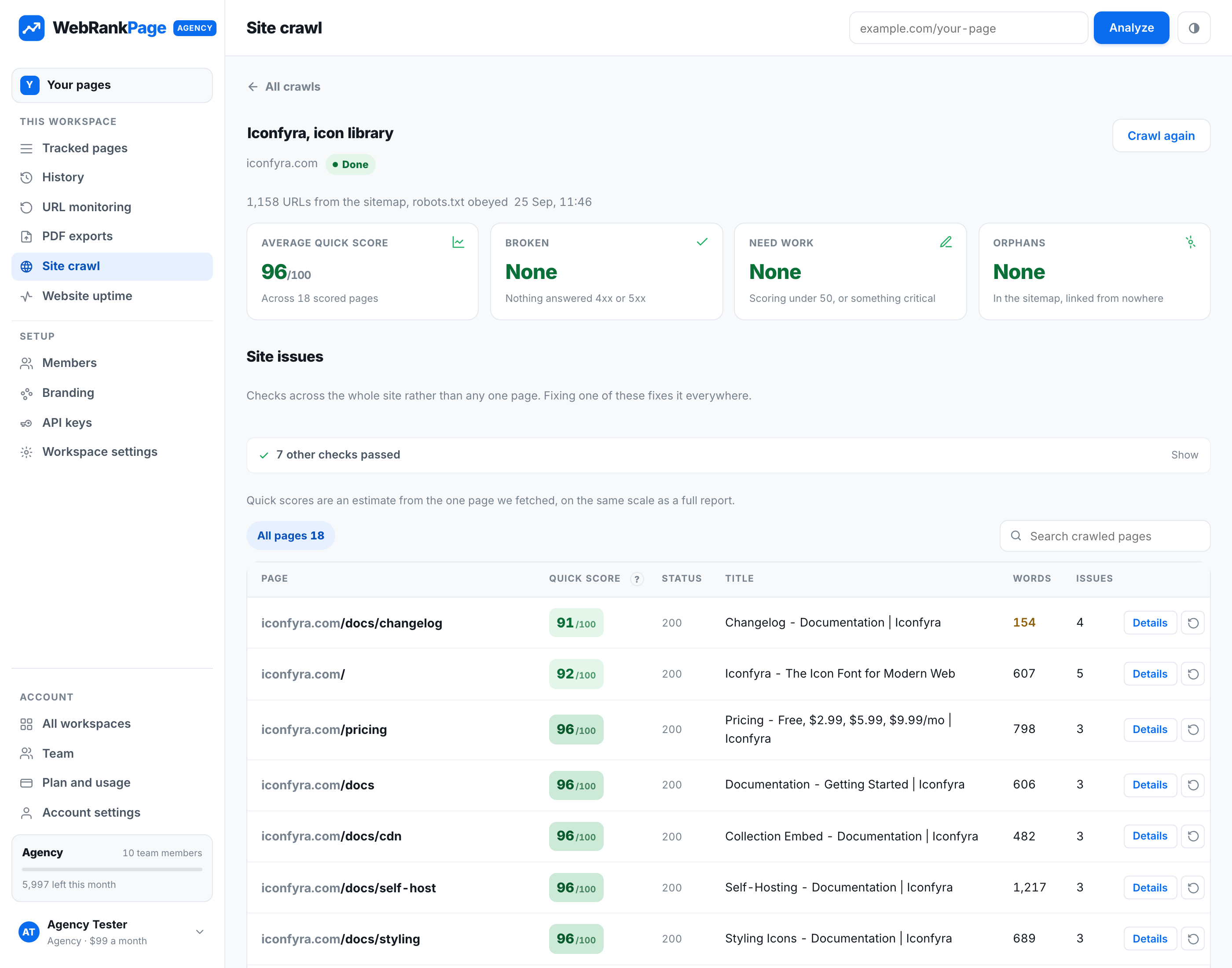Open Details for docs/cdn page

[x=1150, y=836]
